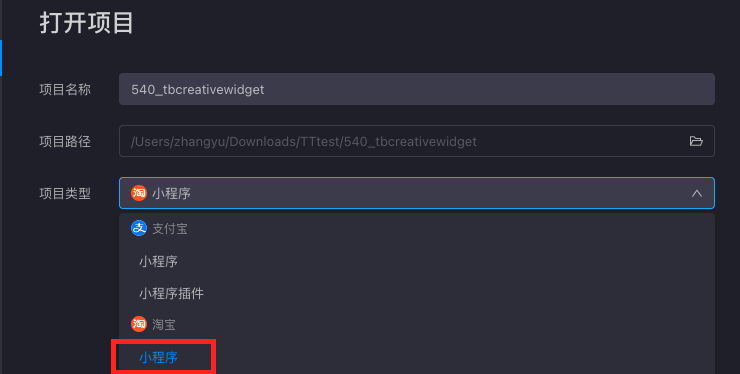Focus the 项目名称 field with 540_tbcreativewidget

tap(417, 89)
